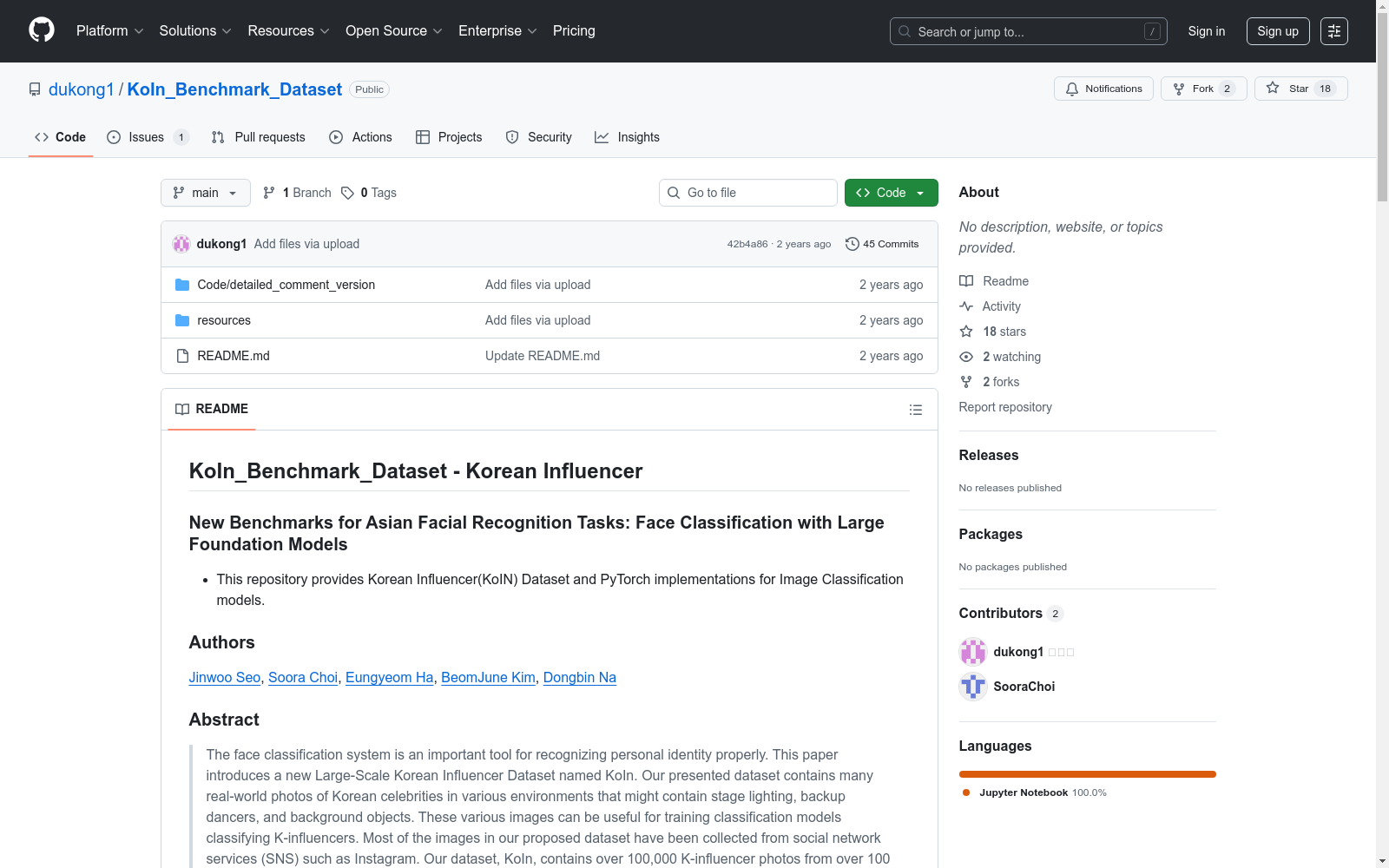Toggle repository Notifications bell

coord(1103,89)
